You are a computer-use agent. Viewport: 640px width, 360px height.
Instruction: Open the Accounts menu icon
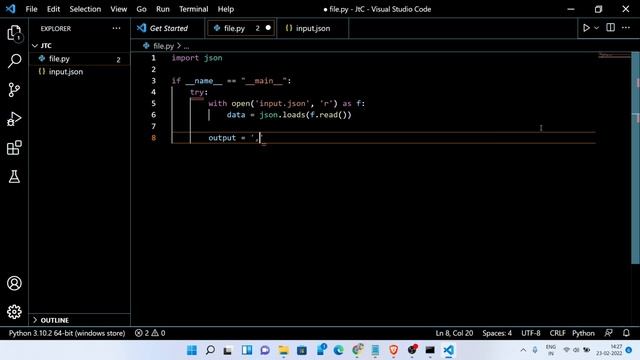[14, 283]
